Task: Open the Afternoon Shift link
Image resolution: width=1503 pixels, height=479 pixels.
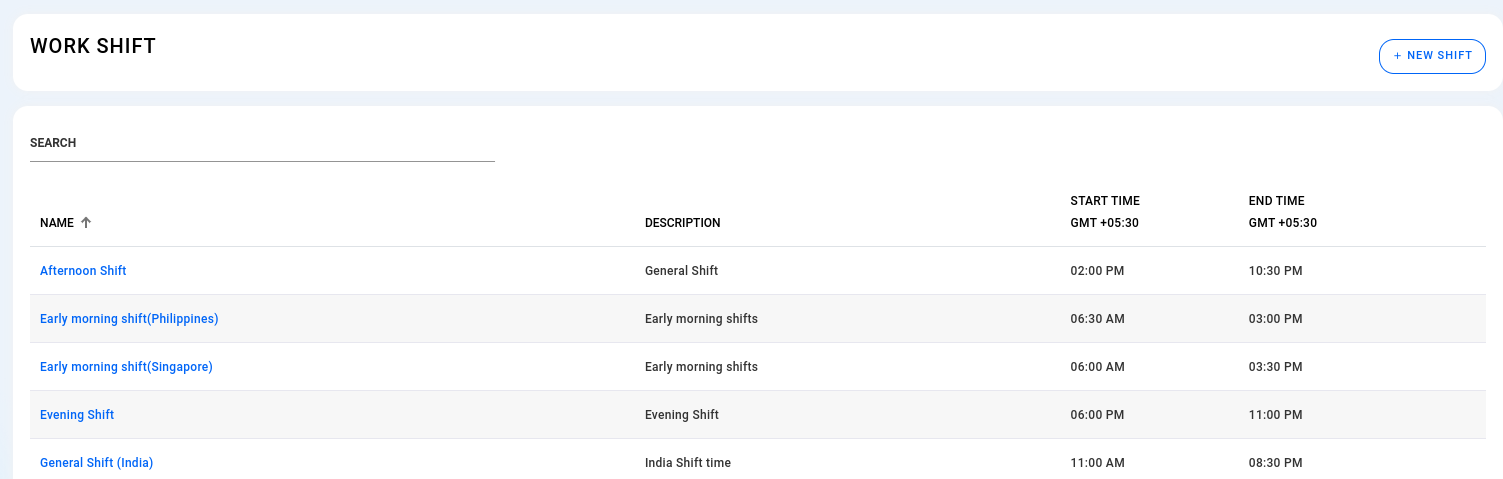Action: click(x=83, y=271)
